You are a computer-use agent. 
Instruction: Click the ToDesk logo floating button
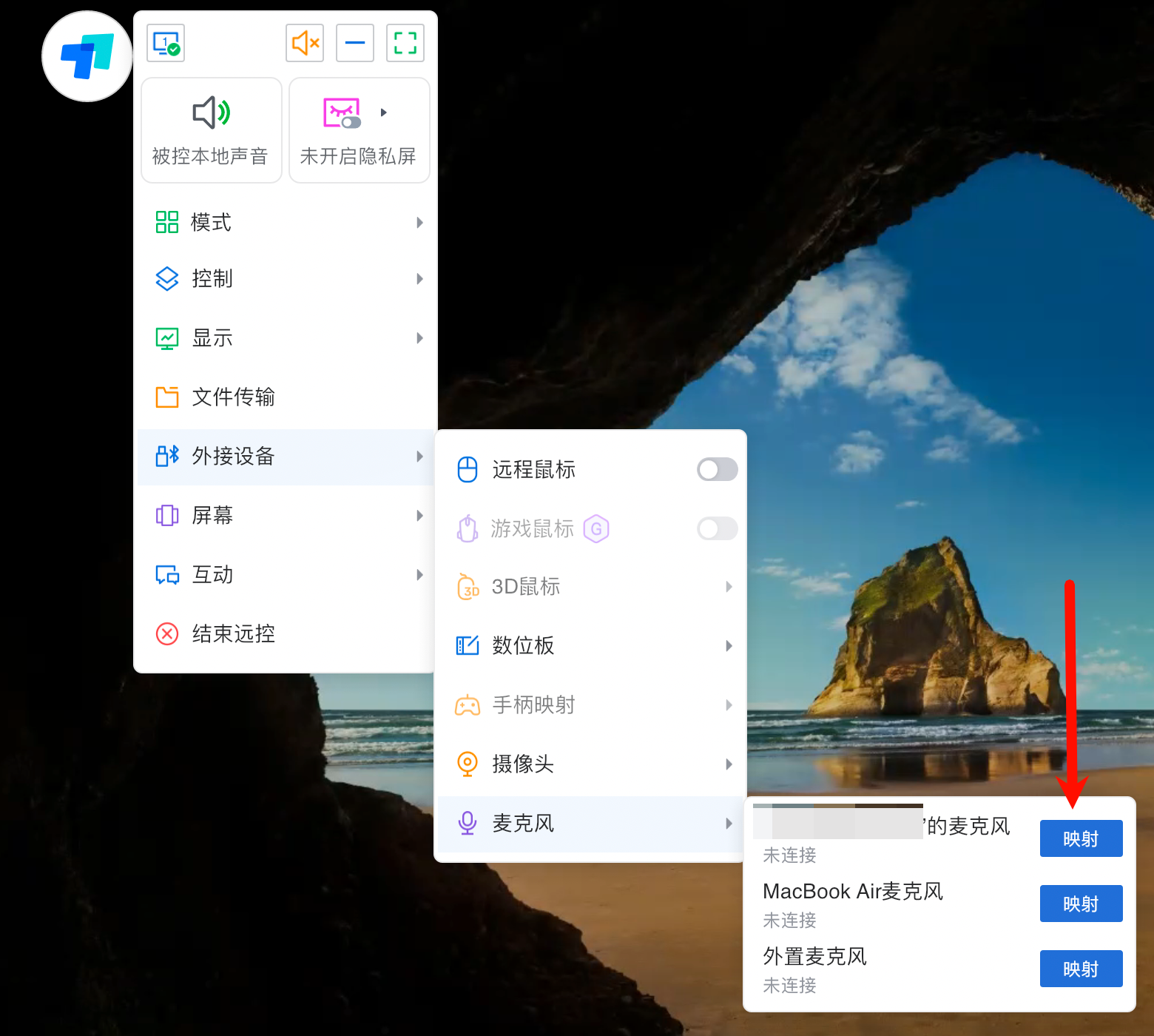[x=87, y=56]
